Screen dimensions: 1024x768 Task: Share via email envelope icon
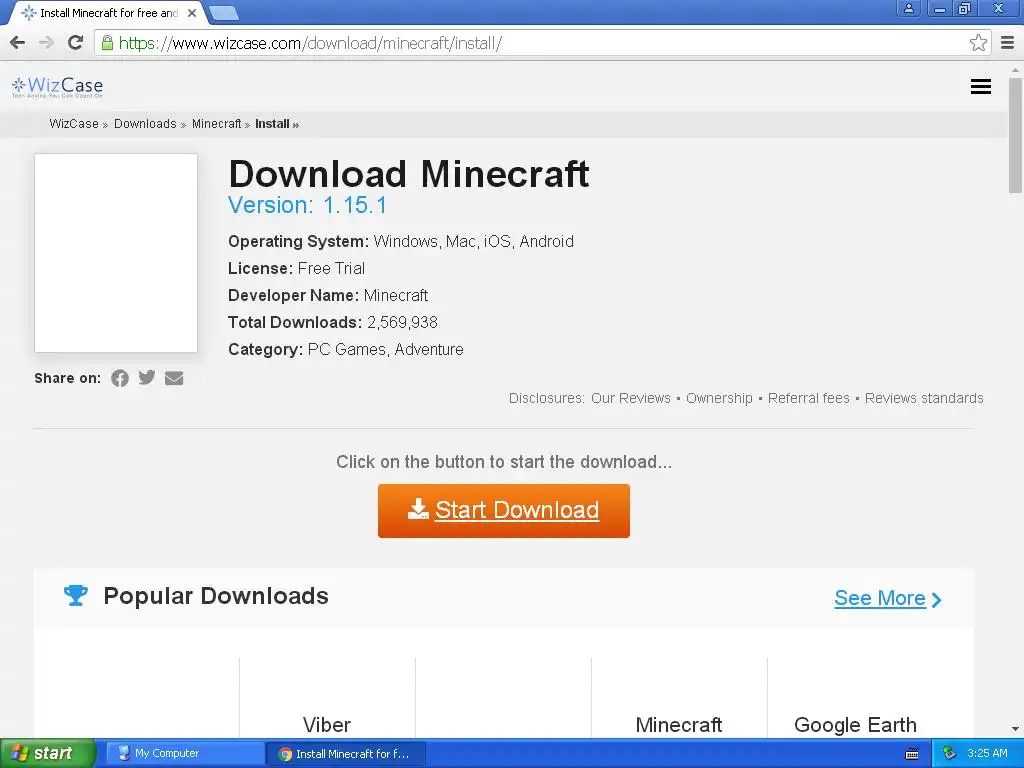174,378
